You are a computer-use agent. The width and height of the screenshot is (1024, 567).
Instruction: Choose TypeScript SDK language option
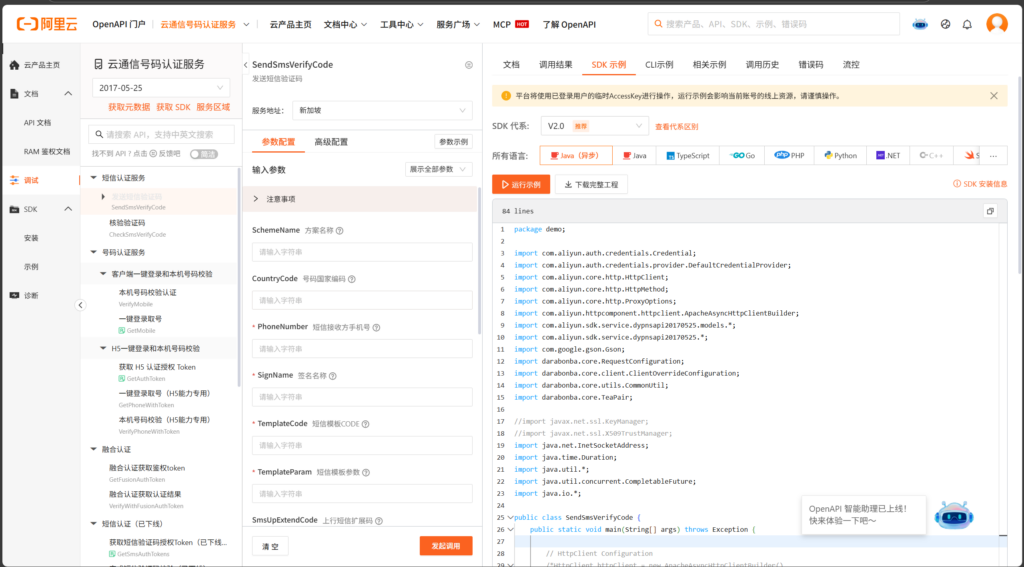click(686, 156)
